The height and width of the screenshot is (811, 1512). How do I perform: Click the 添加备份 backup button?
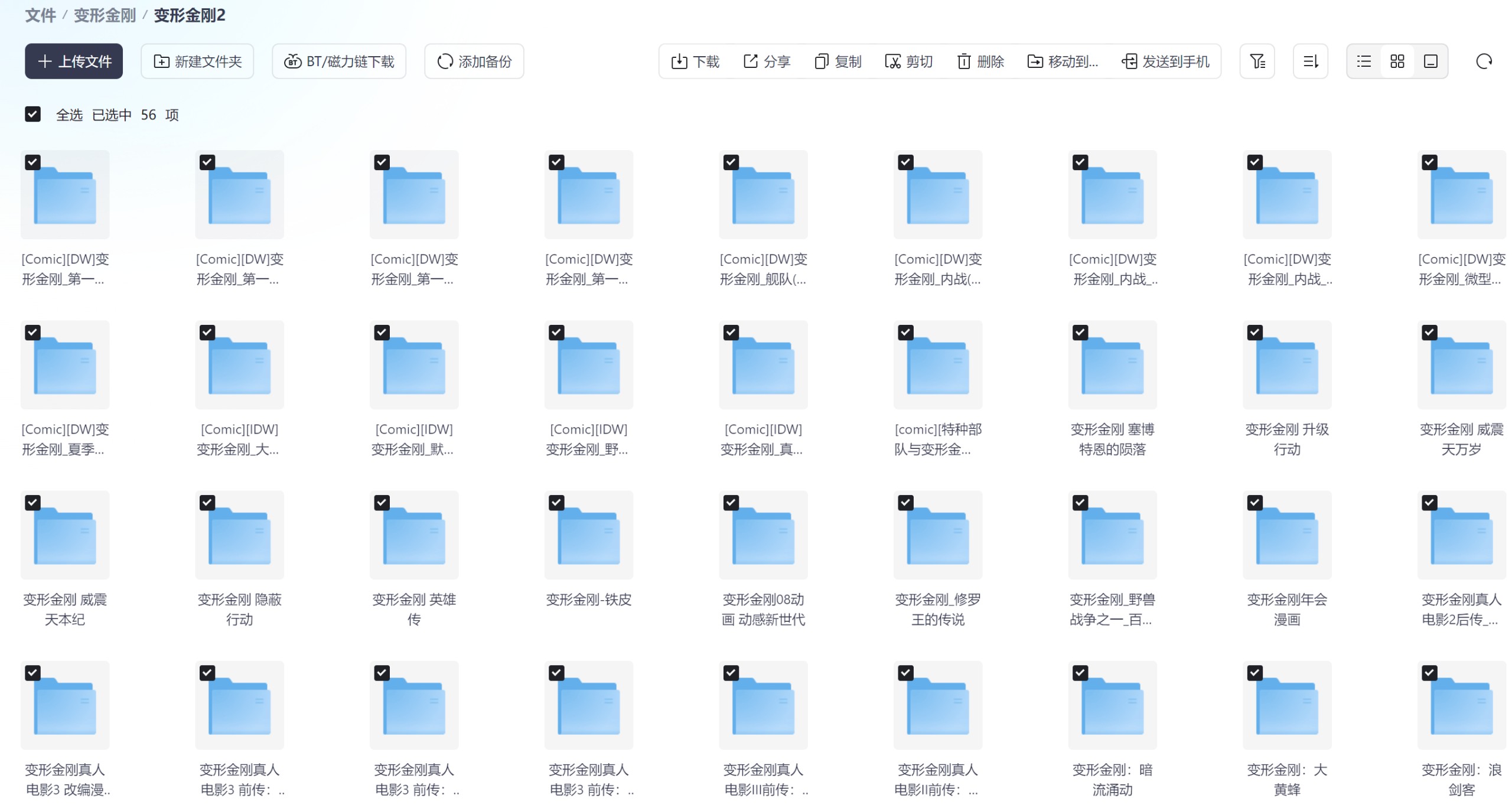tap(474, 61)
